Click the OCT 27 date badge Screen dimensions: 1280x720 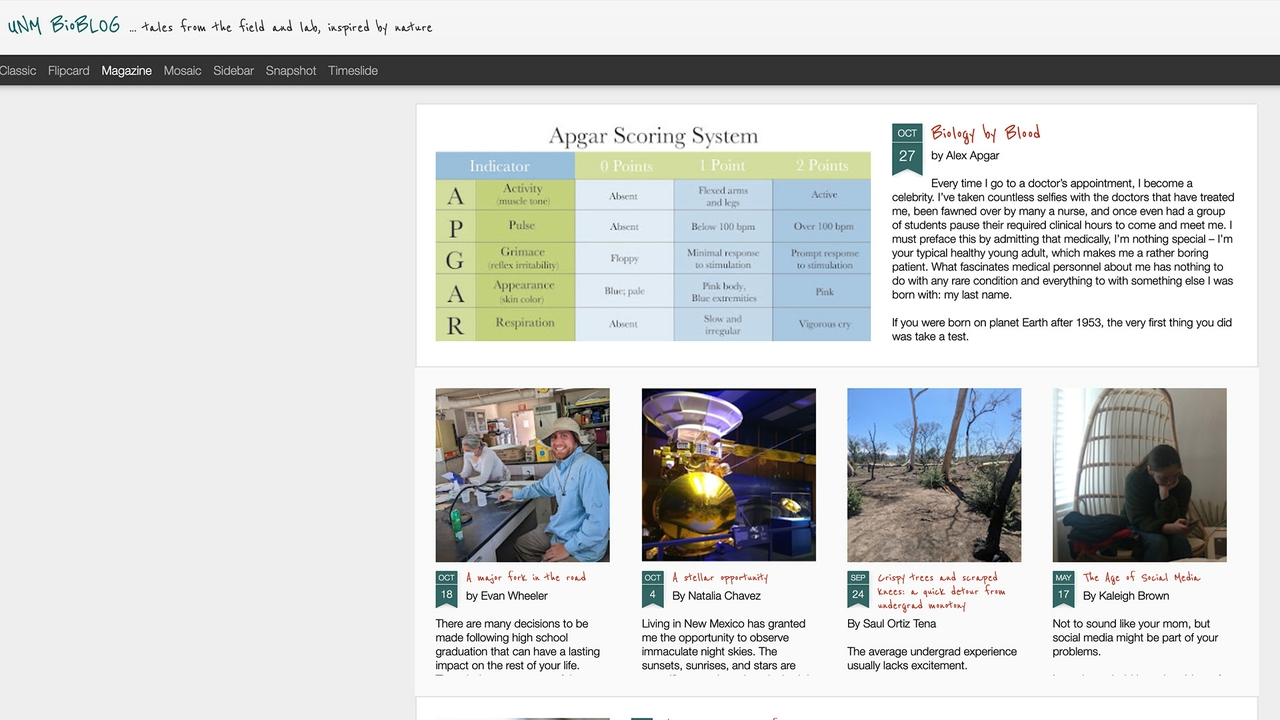906,145
